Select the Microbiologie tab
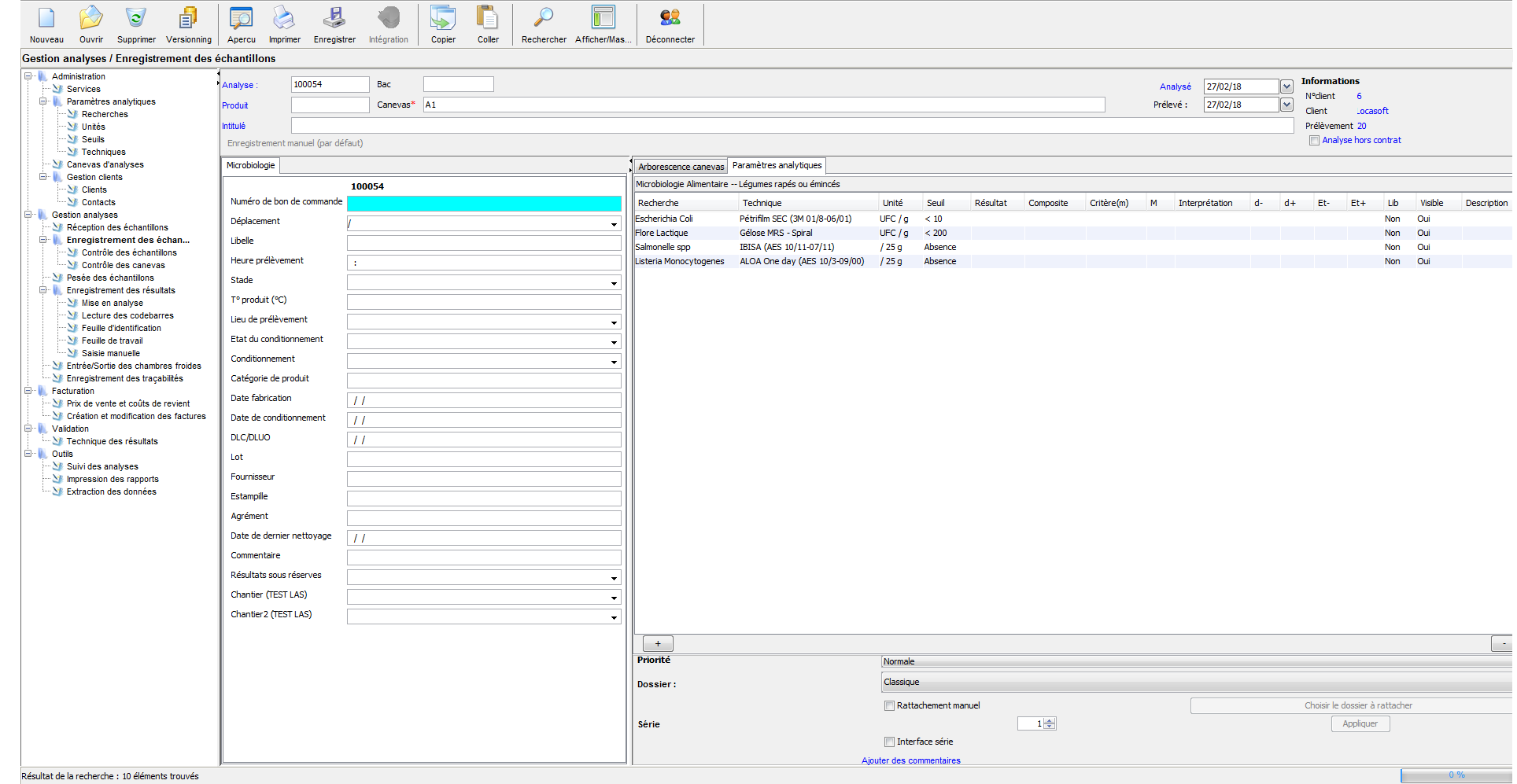 pyautogui.click(x=250, y=165)
